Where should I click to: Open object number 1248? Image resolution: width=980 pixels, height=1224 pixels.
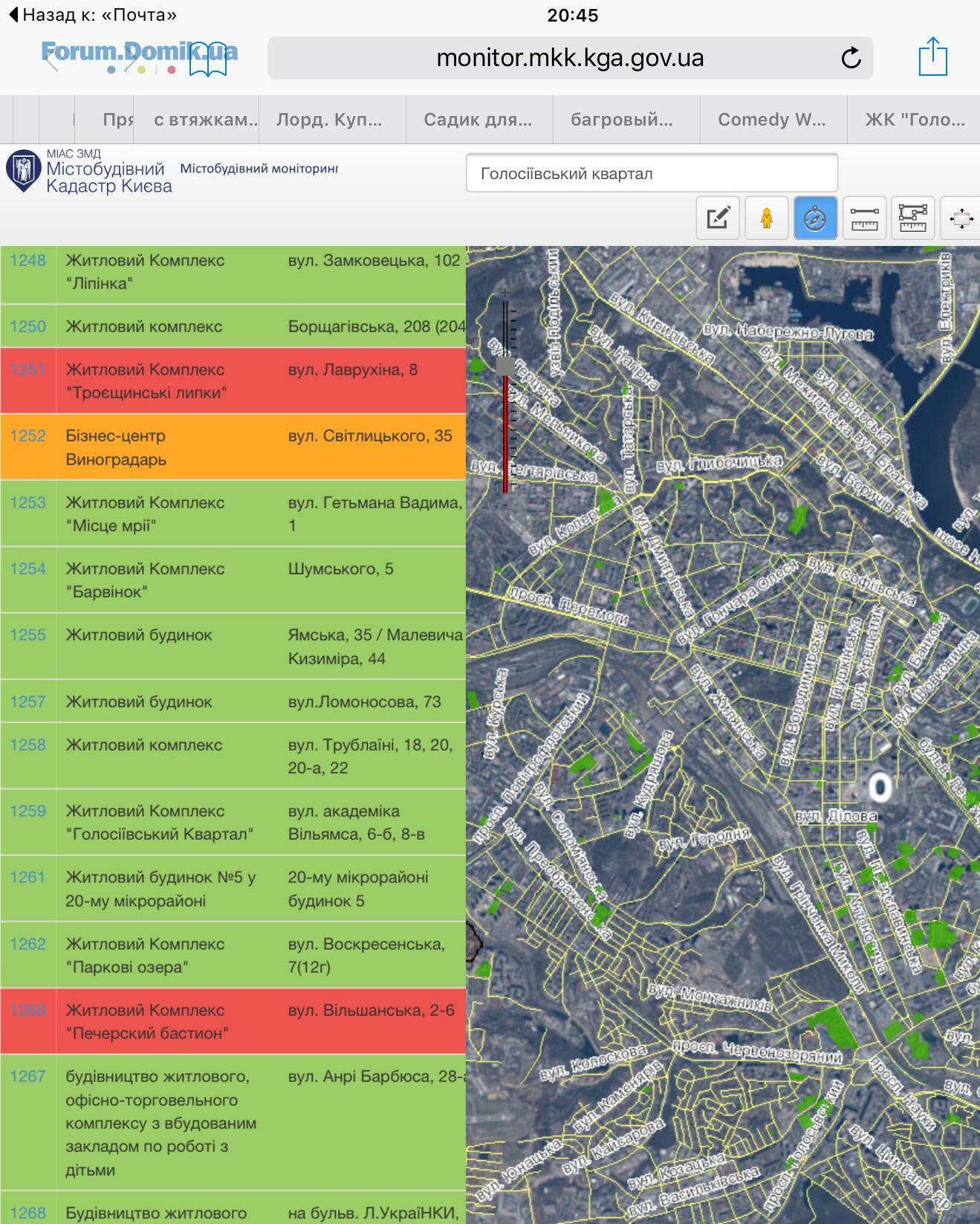pyautogui.click(x=27, y=260)
